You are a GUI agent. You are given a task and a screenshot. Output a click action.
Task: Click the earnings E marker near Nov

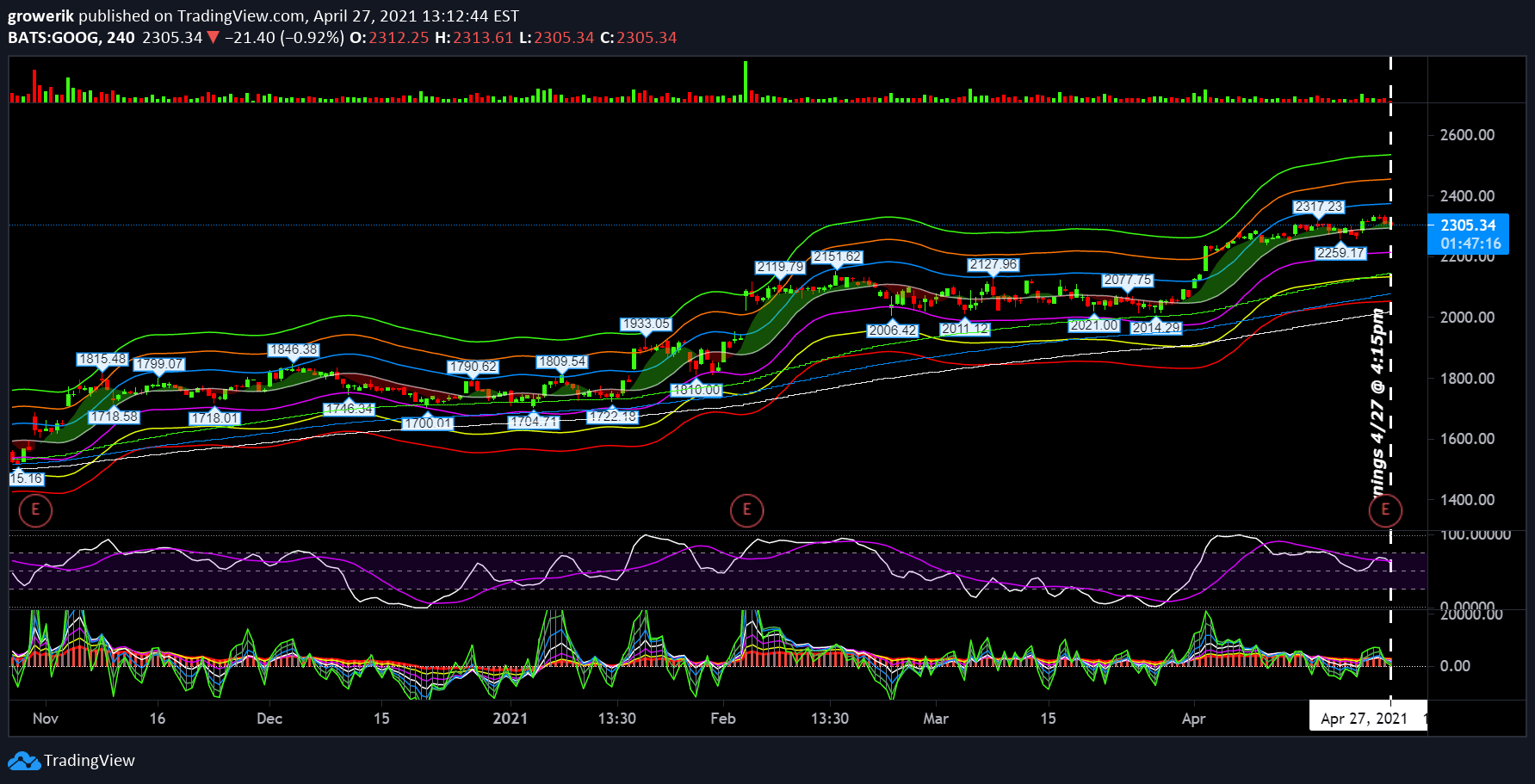point(35,510)
